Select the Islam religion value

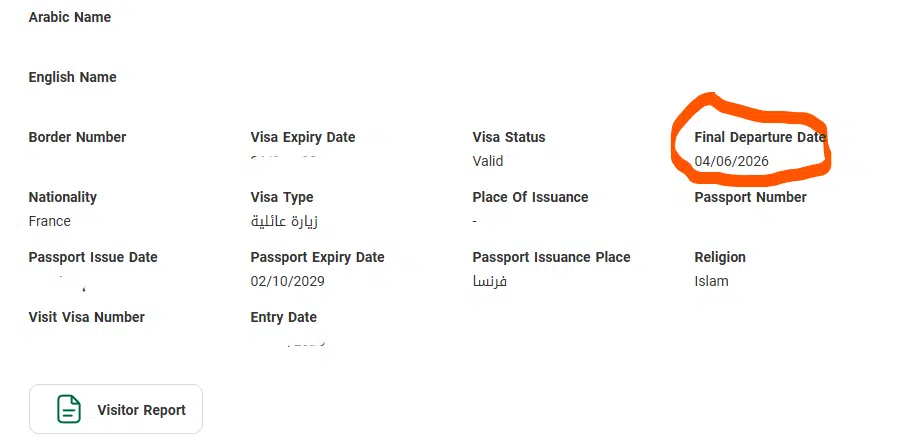711,281
